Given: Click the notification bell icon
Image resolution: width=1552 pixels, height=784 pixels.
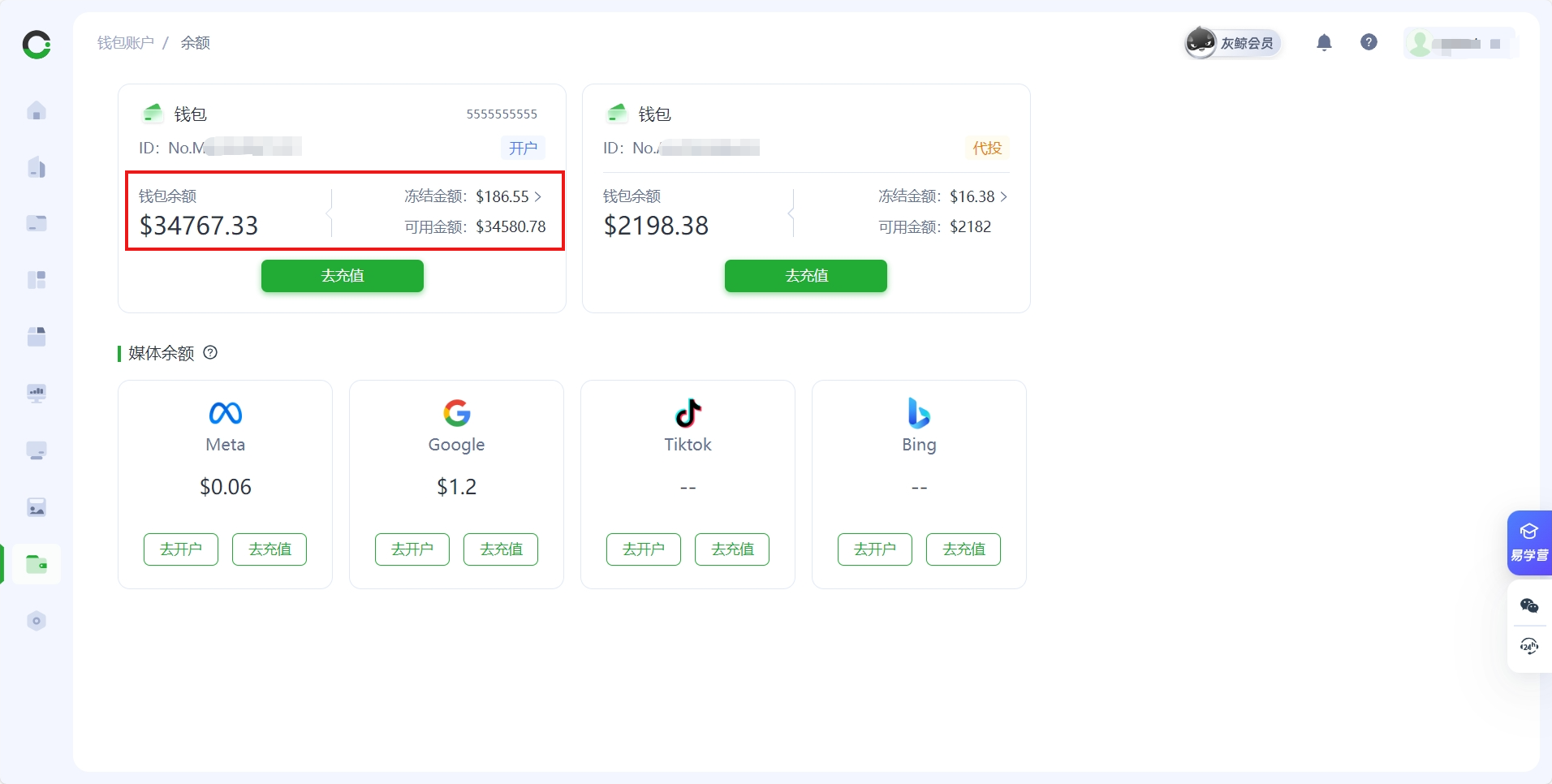Looking at the screenshot, I should 1324,42.
